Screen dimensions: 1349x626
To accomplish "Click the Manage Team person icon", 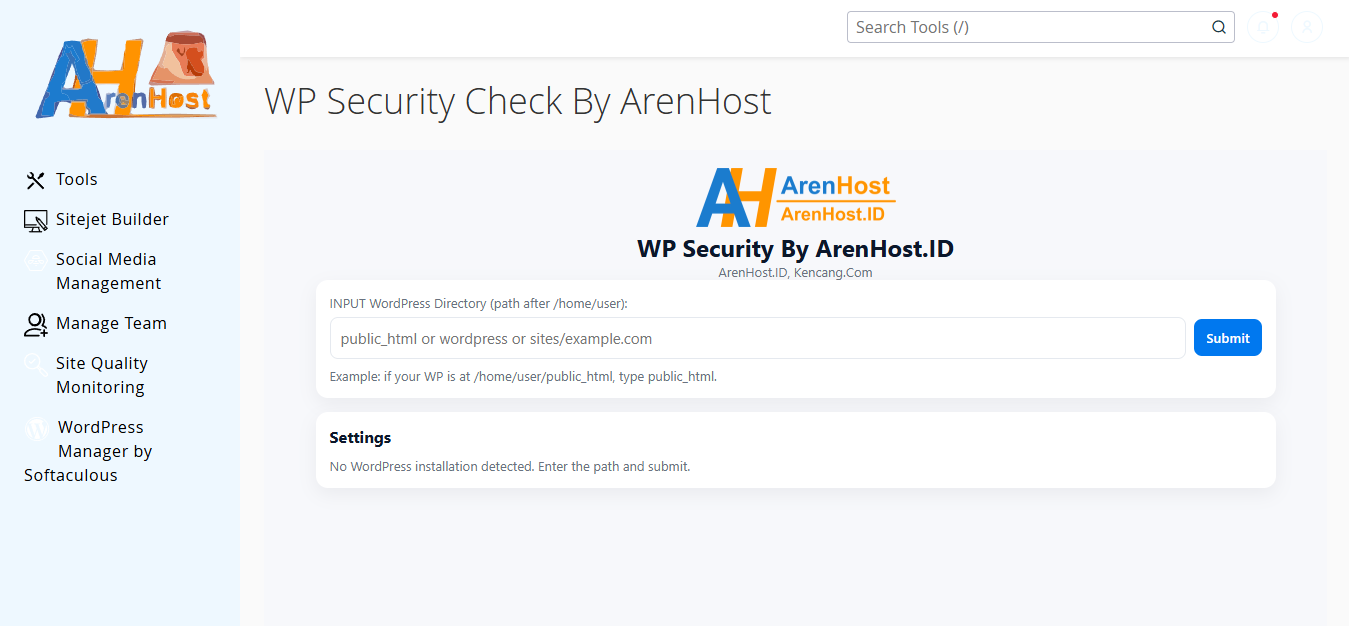I will pos(36,324).
